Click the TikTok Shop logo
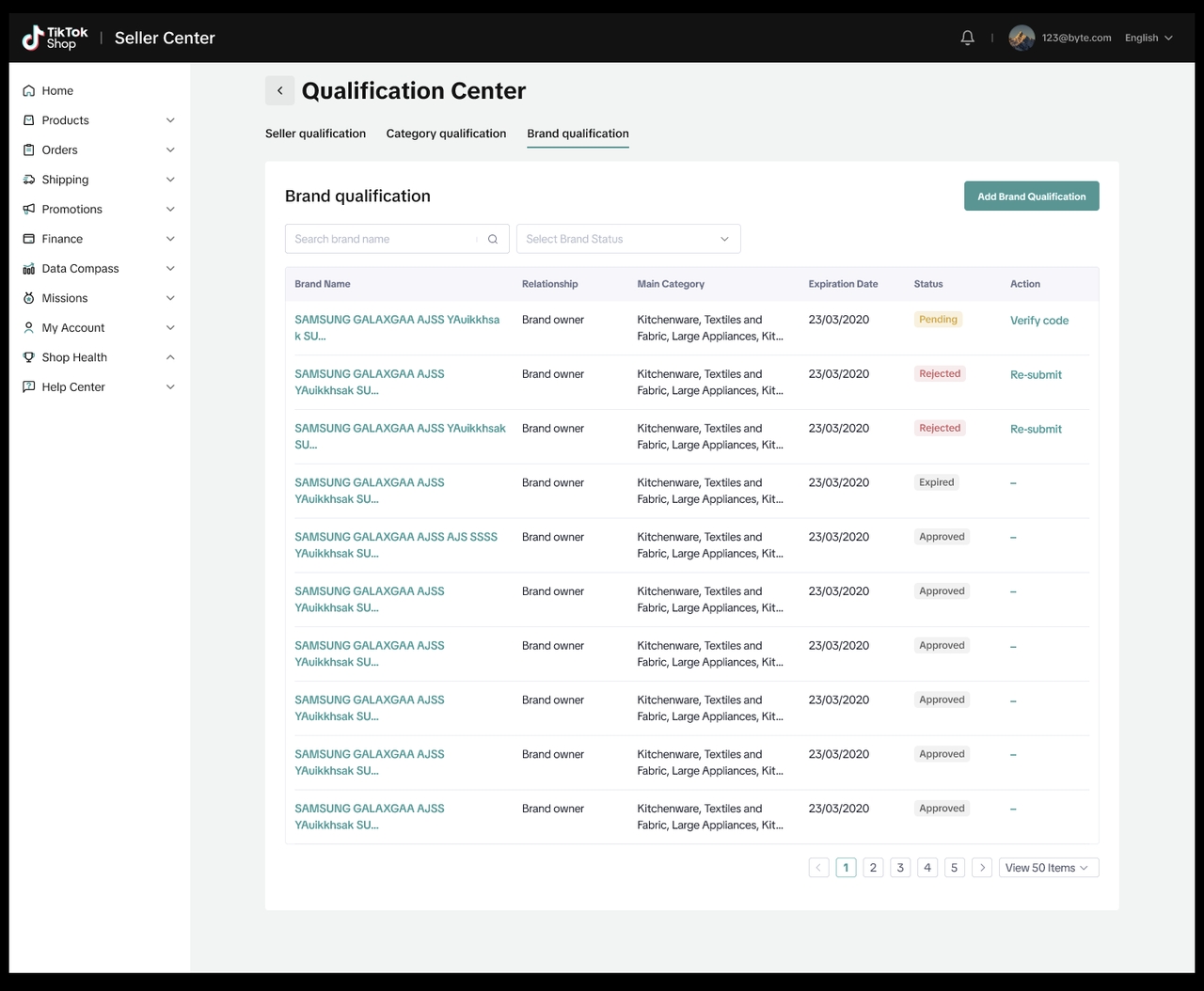The width and height of the screenshot is (1204, 991). (x=55, y=38)
